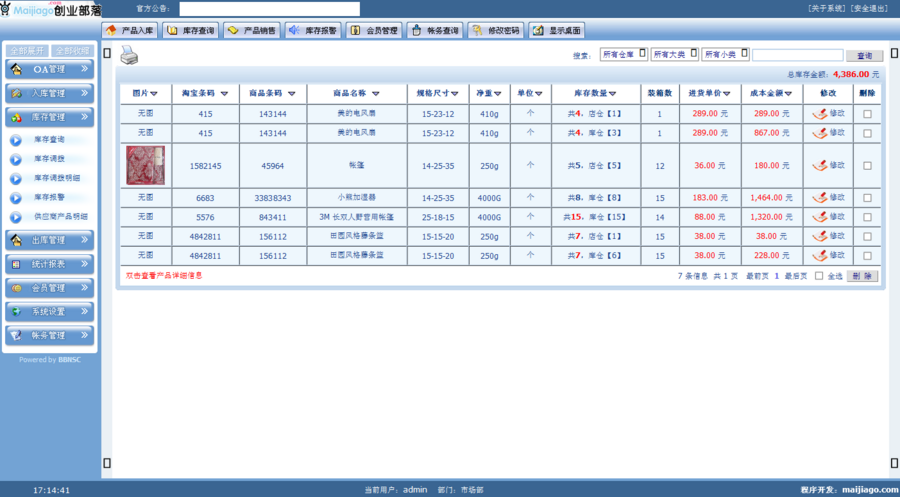The image size is (900, 497).
Task: Click the 库存报警 speaker icon in toolbar
Action: [294, 30]
